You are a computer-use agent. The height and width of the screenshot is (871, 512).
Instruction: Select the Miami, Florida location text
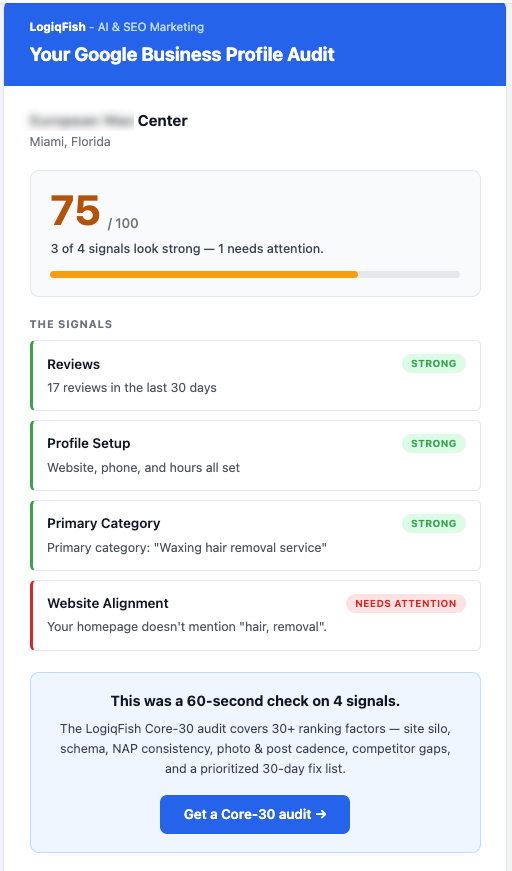pos(70,142)
